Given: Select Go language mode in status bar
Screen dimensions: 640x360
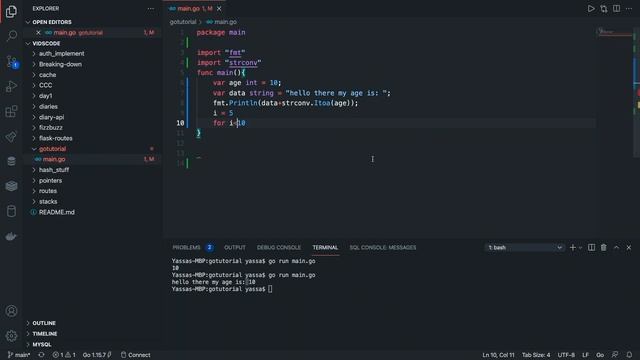Looking at the screenshot, I should coord(600,355).
